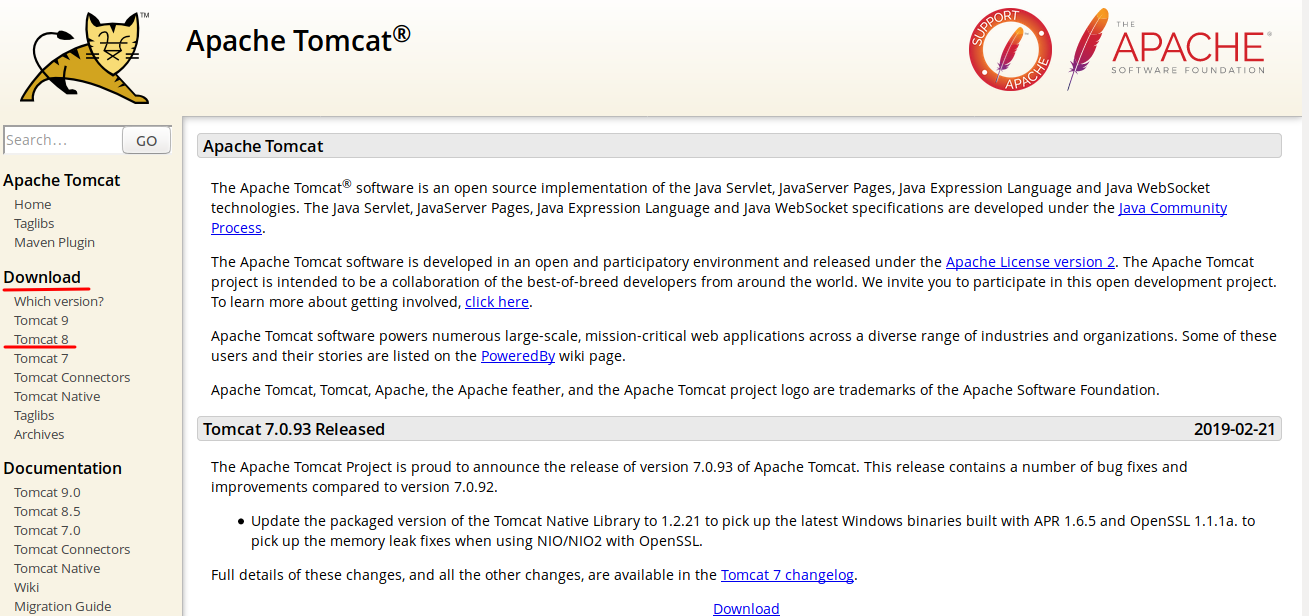Open the PoweredBy wiki page

point(518,355)
